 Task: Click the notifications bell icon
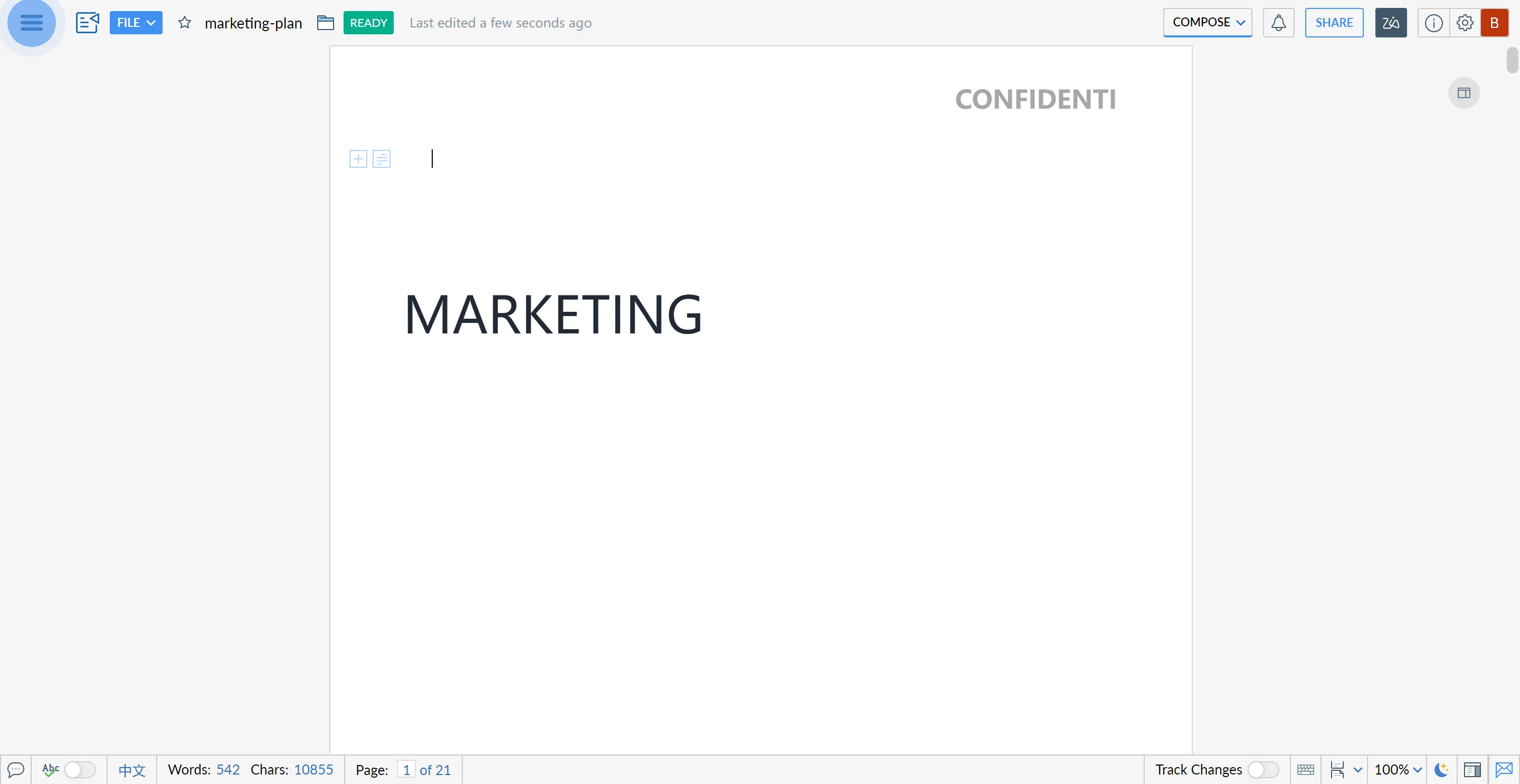1278,22
